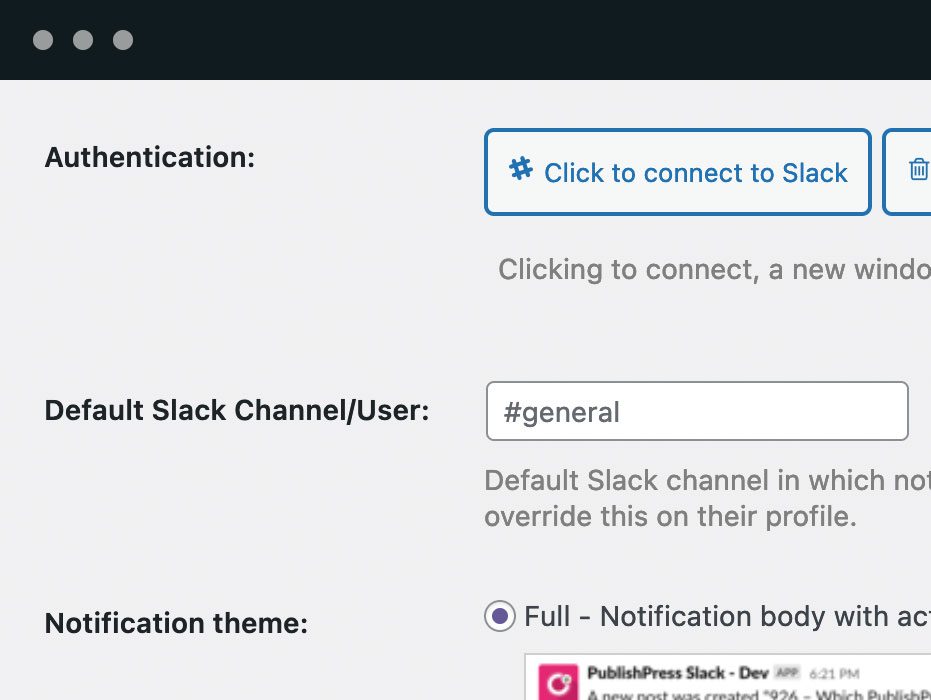Click the 'Default Slack Channel/User:' label

point(237,410)
